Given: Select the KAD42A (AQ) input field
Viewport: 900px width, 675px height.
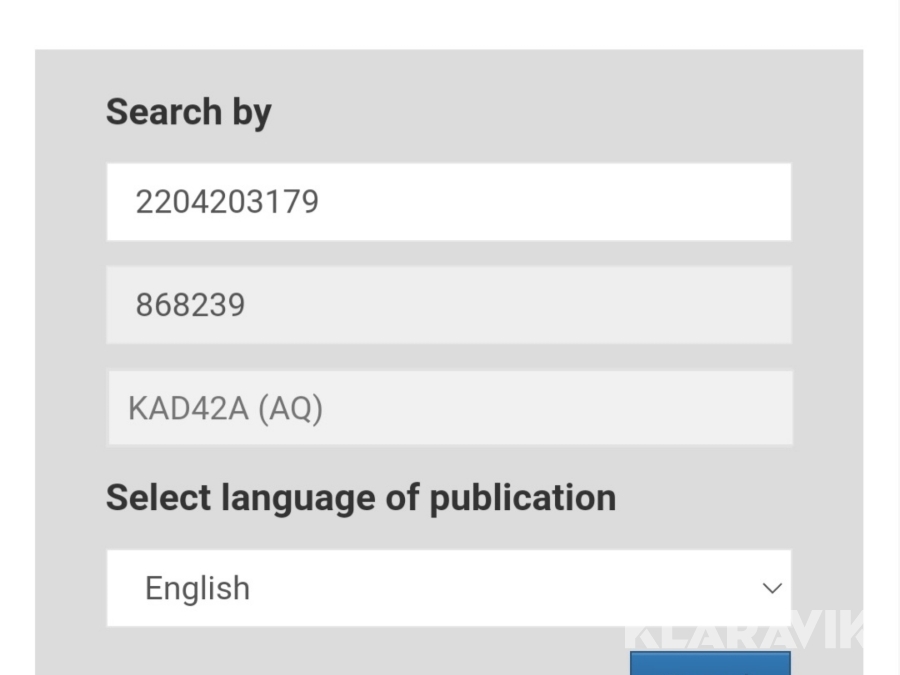Looking at the screenshot, I should (x=448, y=408).
